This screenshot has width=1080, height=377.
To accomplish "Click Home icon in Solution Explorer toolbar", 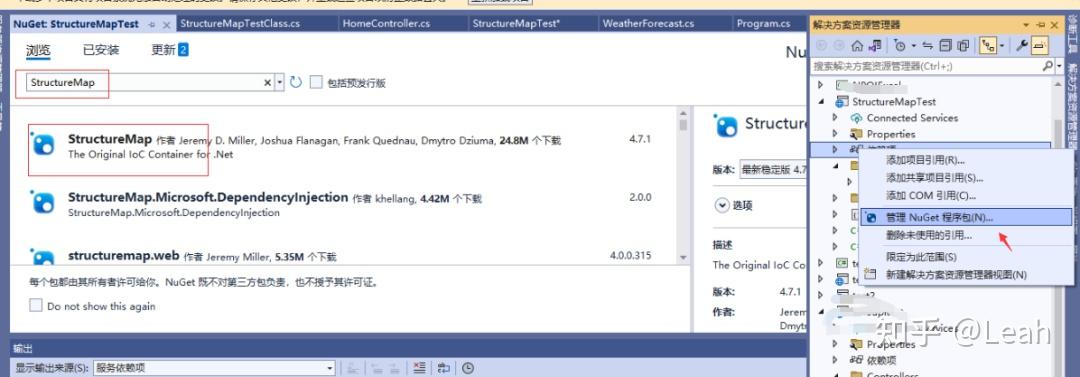I will pos(857,46).
